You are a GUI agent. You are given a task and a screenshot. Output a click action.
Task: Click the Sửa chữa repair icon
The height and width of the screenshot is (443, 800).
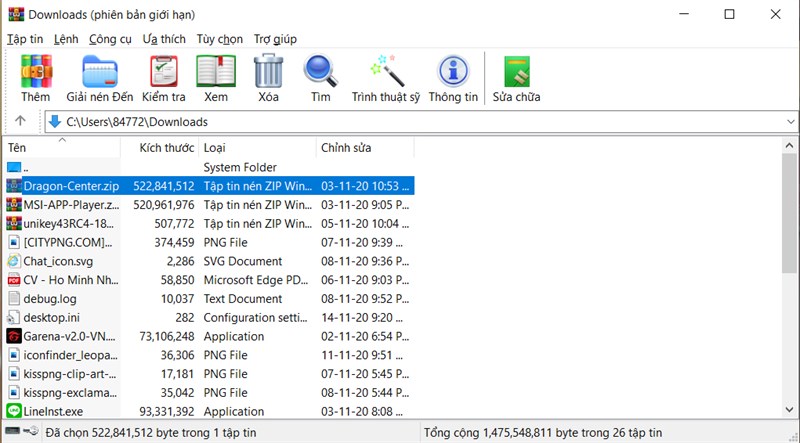517,71
